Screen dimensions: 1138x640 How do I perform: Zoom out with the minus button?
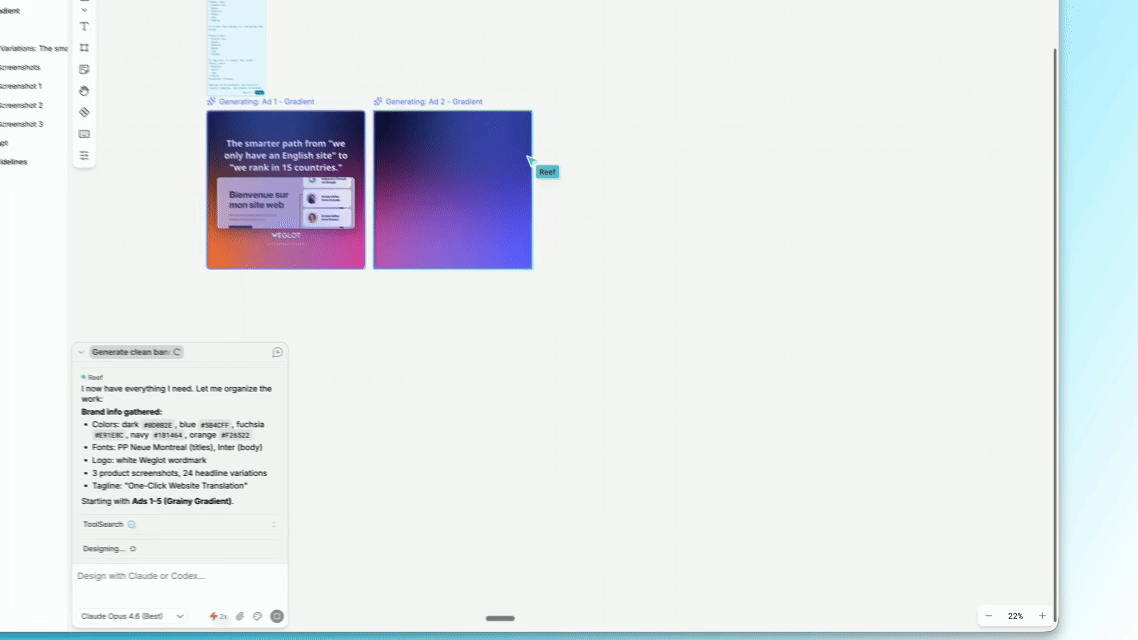pyautogui.click(x=988, y=617)
